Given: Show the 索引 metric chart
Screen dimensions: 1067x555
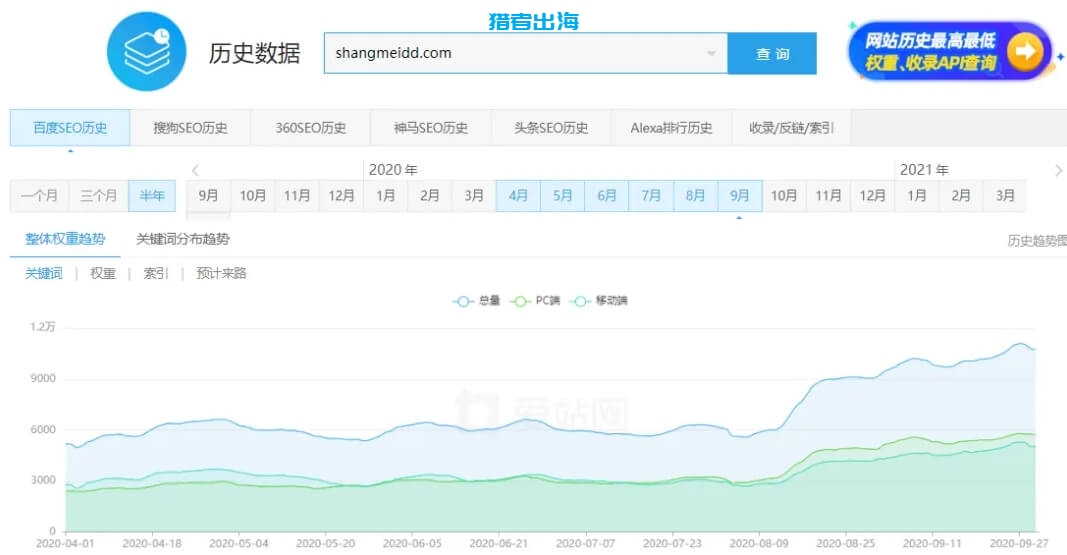Looking at the screenshot, I should point(155,273).
